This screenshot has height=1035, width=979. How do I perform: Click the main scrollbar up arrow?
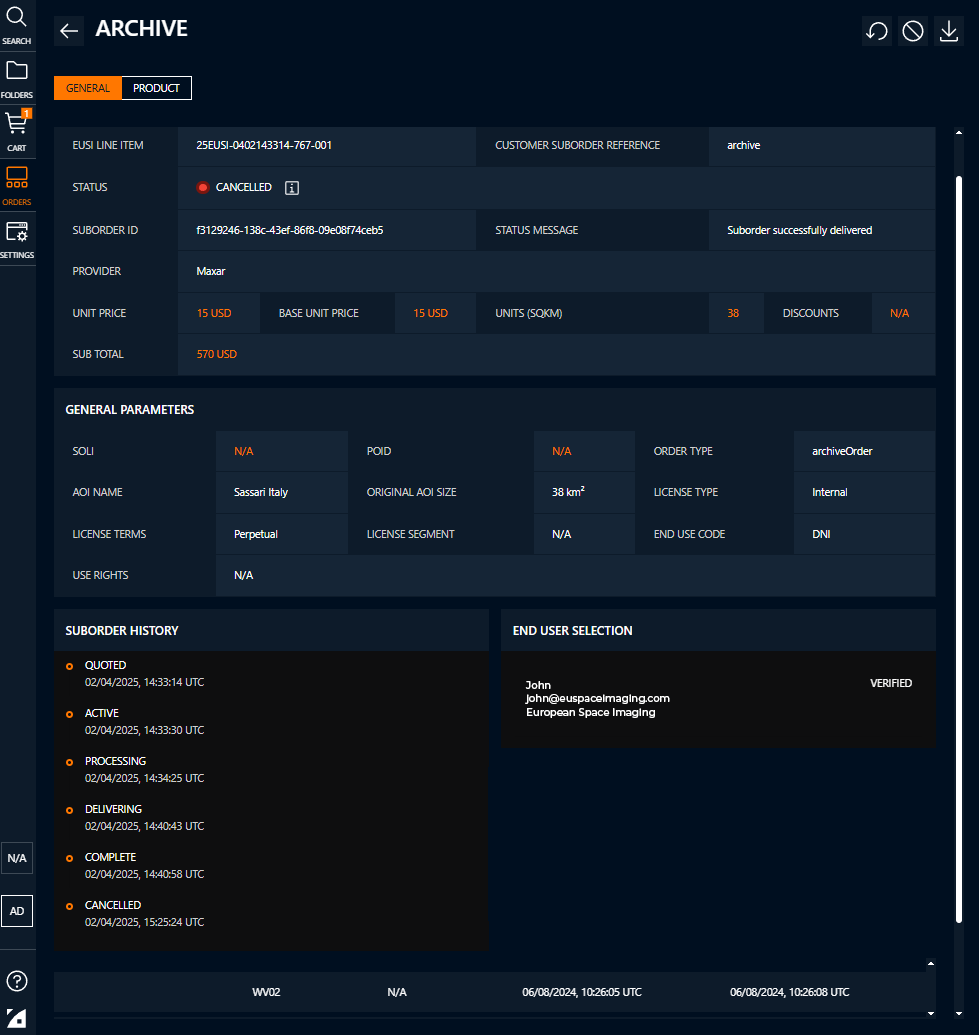[x=959, y=133]
